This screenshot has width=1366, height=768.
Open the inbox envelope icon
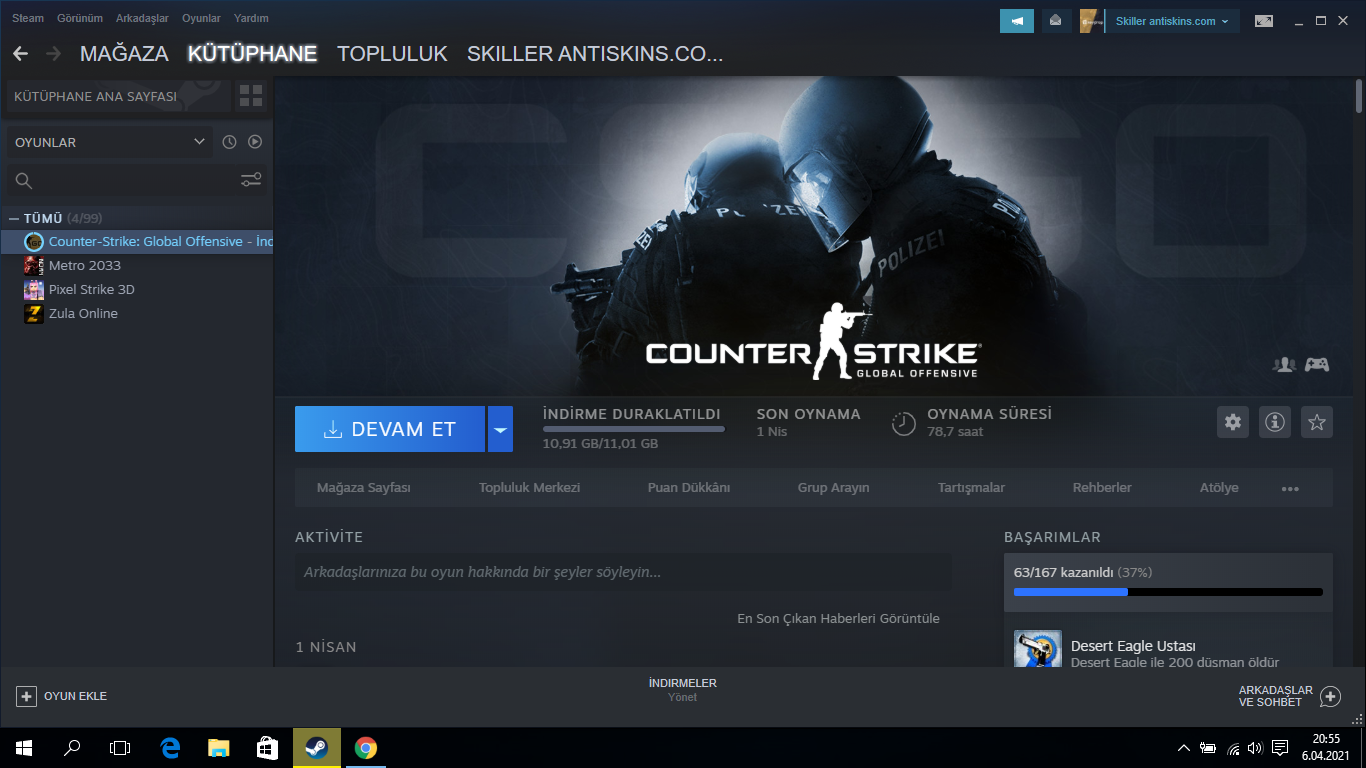(1055, 21)
